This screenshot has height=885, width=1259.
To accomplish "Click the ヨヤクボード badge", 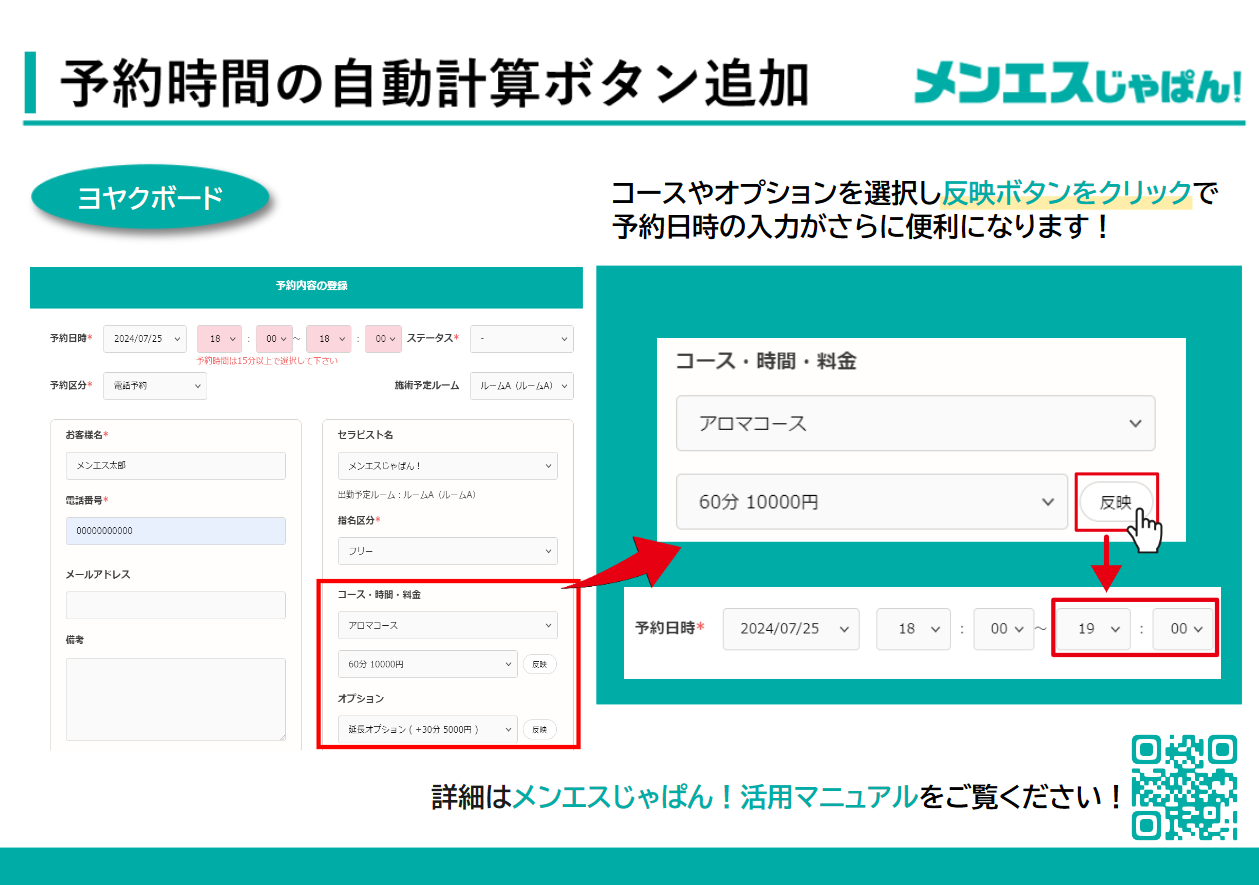I will tap(150, 196).
